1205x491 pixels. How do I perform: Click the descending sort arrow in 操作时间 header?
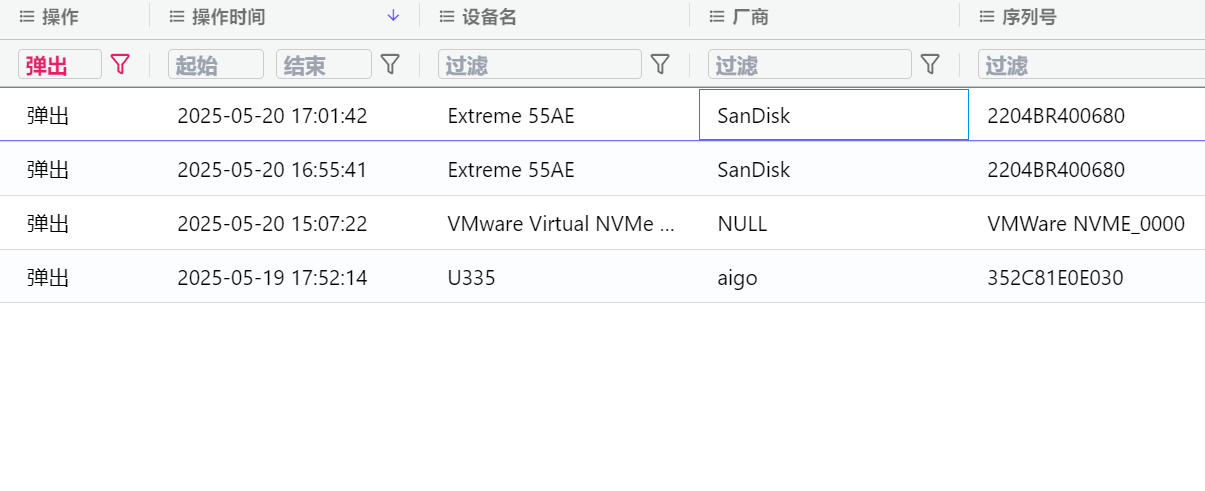click(393, 16)
